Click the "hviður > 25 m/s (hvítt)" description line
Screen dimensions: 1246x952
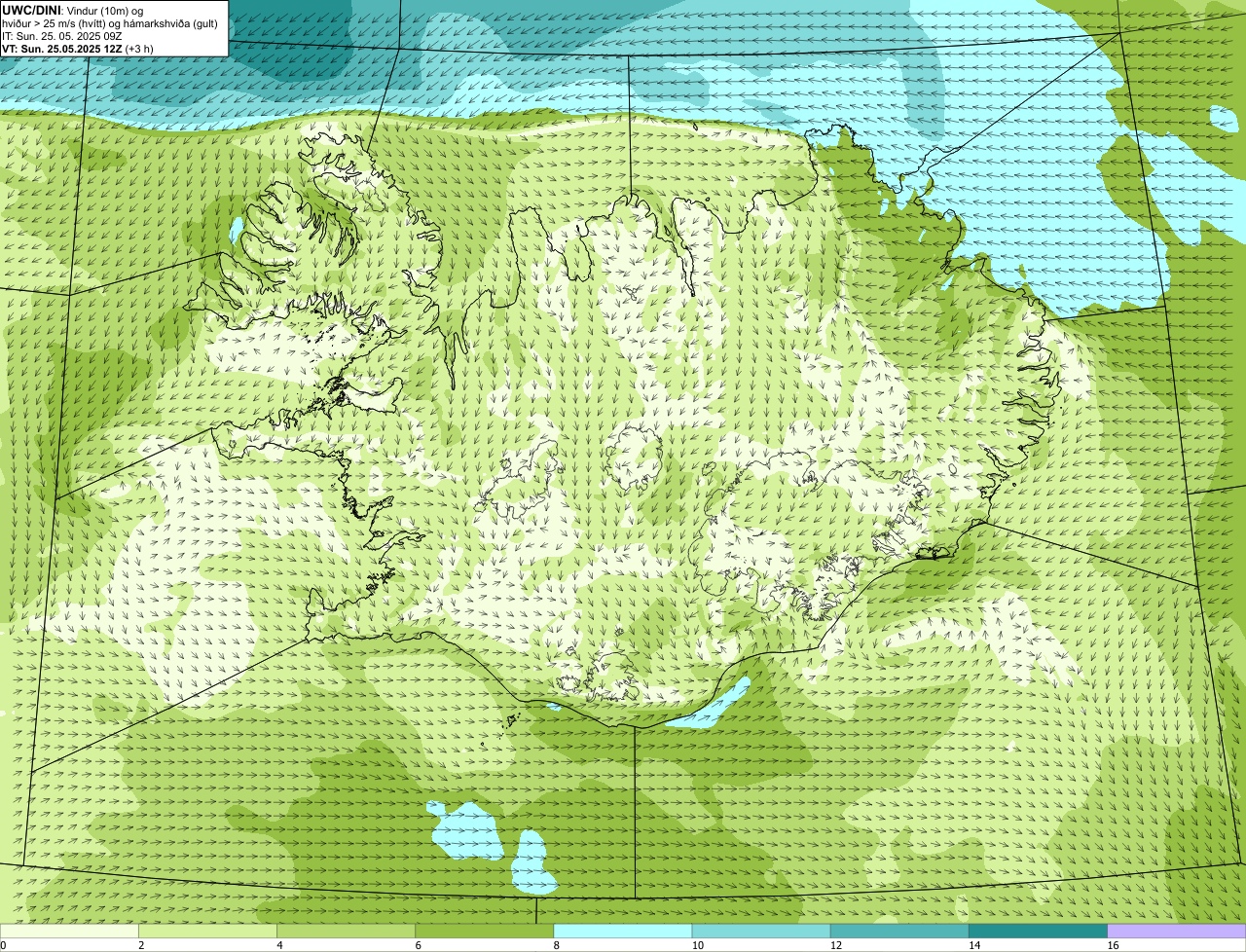pyautogui.click(x=110, y=23)
